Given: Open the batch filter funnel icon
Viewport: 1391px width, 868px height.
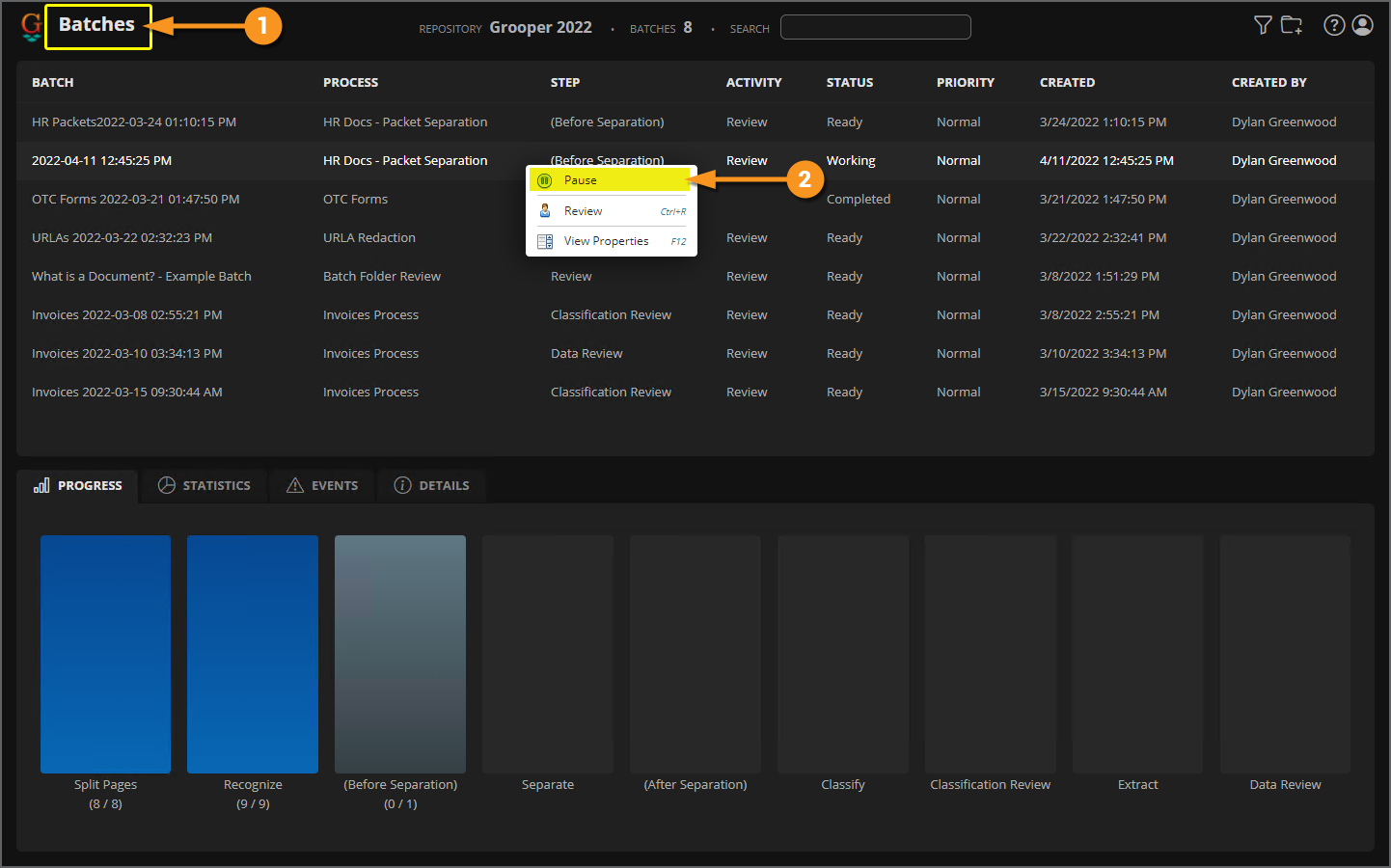Looking at the screenshot, I should click(1263, 25).
